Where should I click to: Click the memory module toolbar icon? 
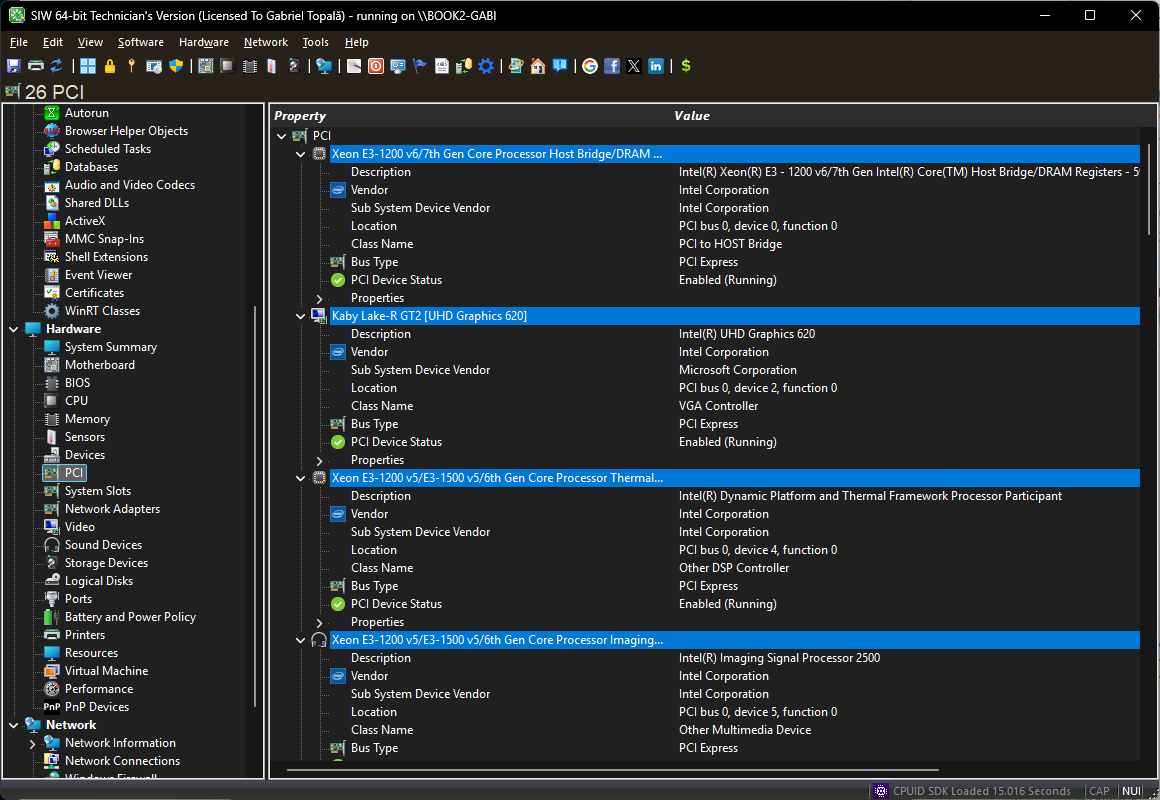point(250,66)
